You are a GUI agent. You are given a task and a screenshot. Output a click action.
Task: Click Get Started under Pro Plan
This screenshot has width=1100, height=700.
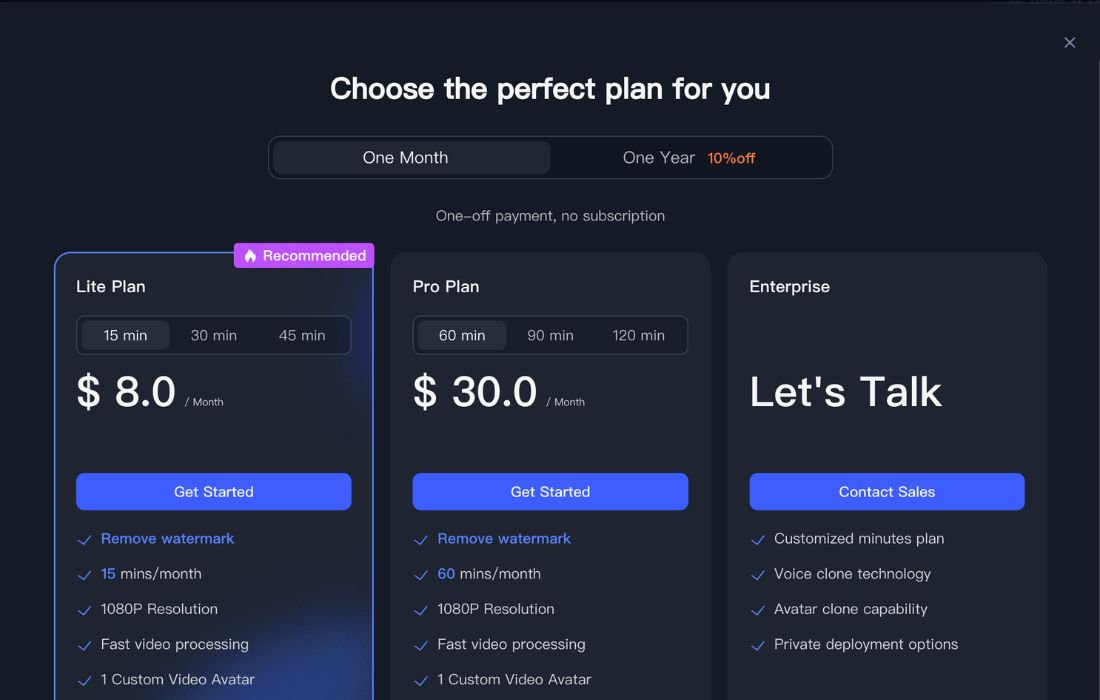(550, 492)
